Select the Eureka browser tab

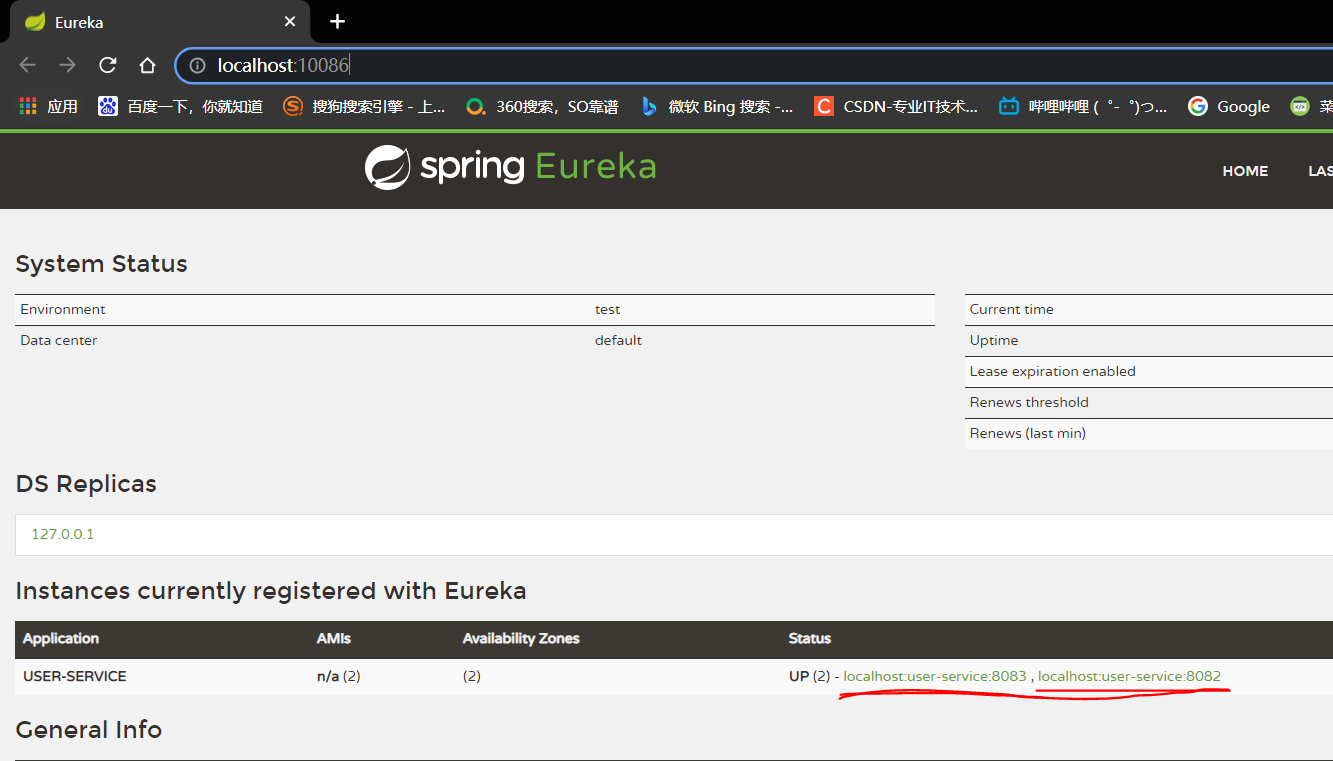point(159,22)
